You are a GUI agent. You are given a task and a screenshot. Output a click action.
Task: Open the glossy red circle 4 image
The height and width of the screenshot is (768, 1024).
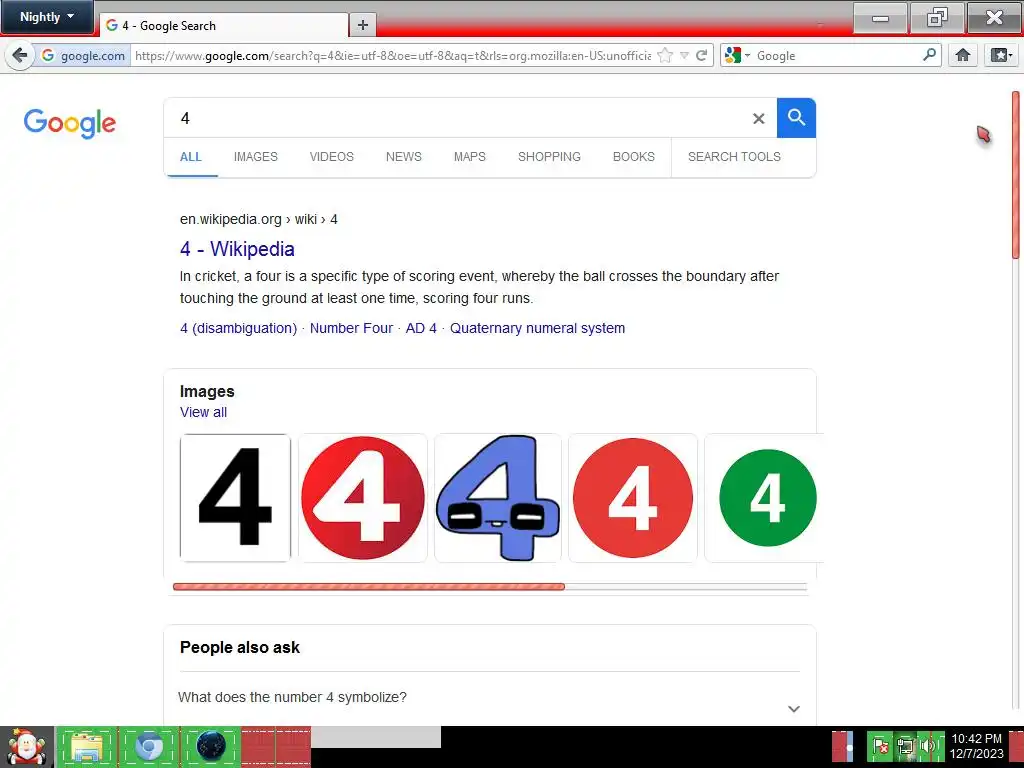pyautogui.click(x=362, y=498)
